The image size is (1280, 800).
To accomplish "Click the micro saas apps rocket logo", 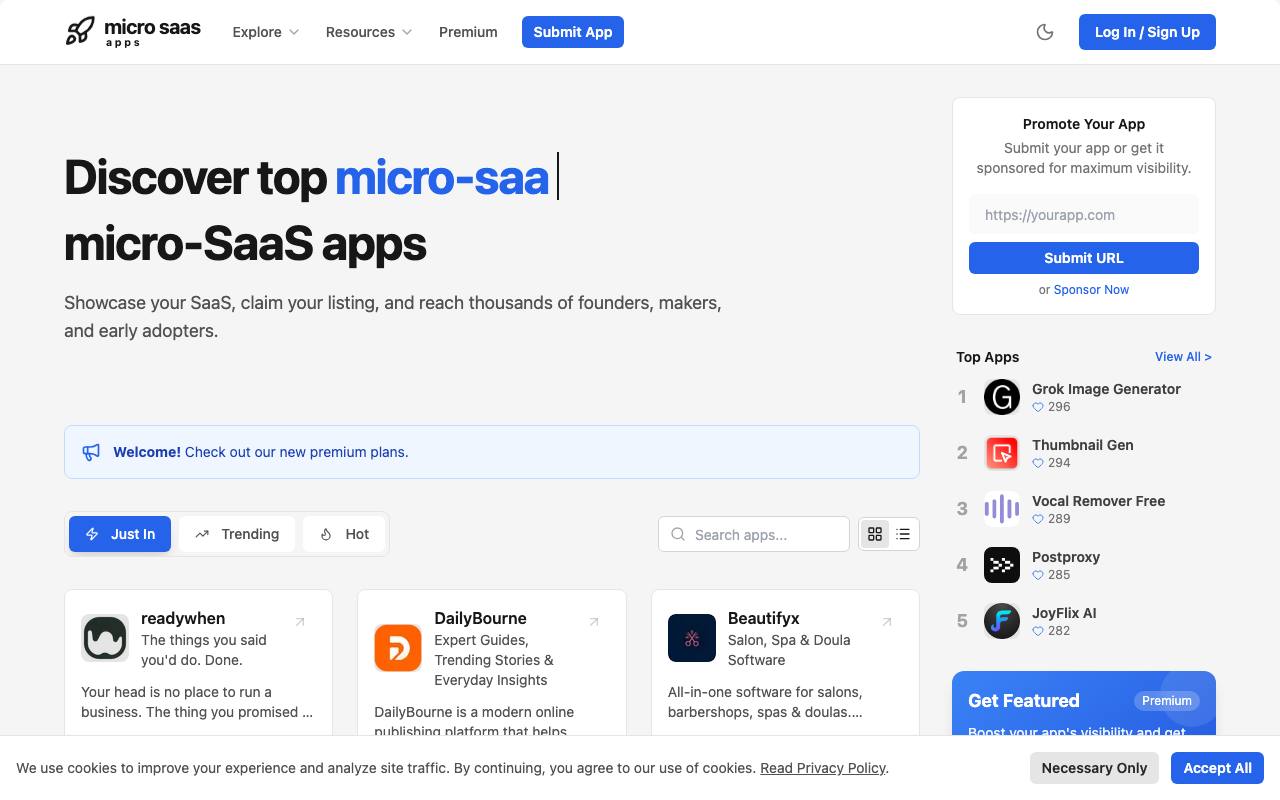I will (x=133, y=32).
